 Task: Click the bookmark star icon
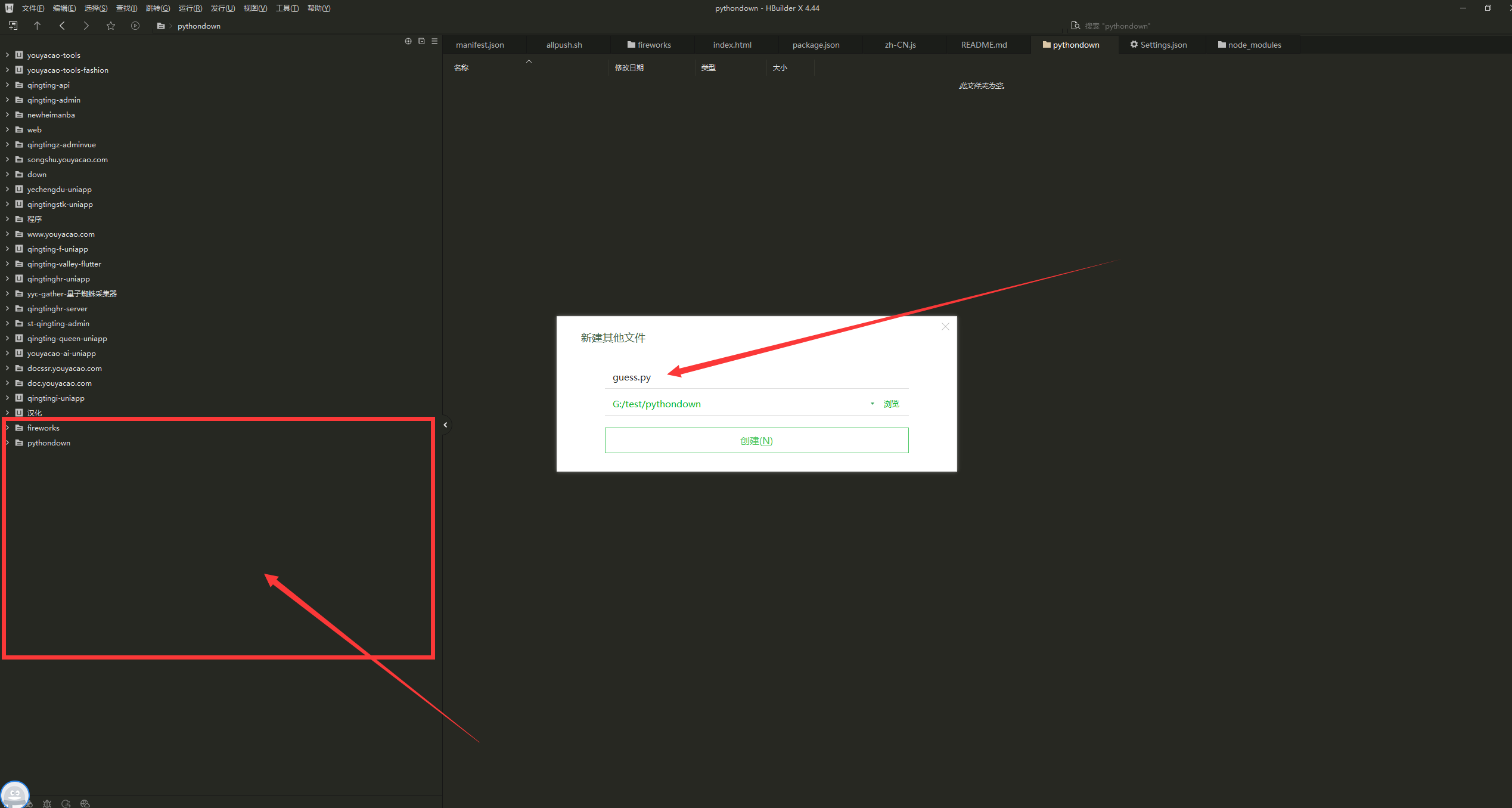coord(110,26)
